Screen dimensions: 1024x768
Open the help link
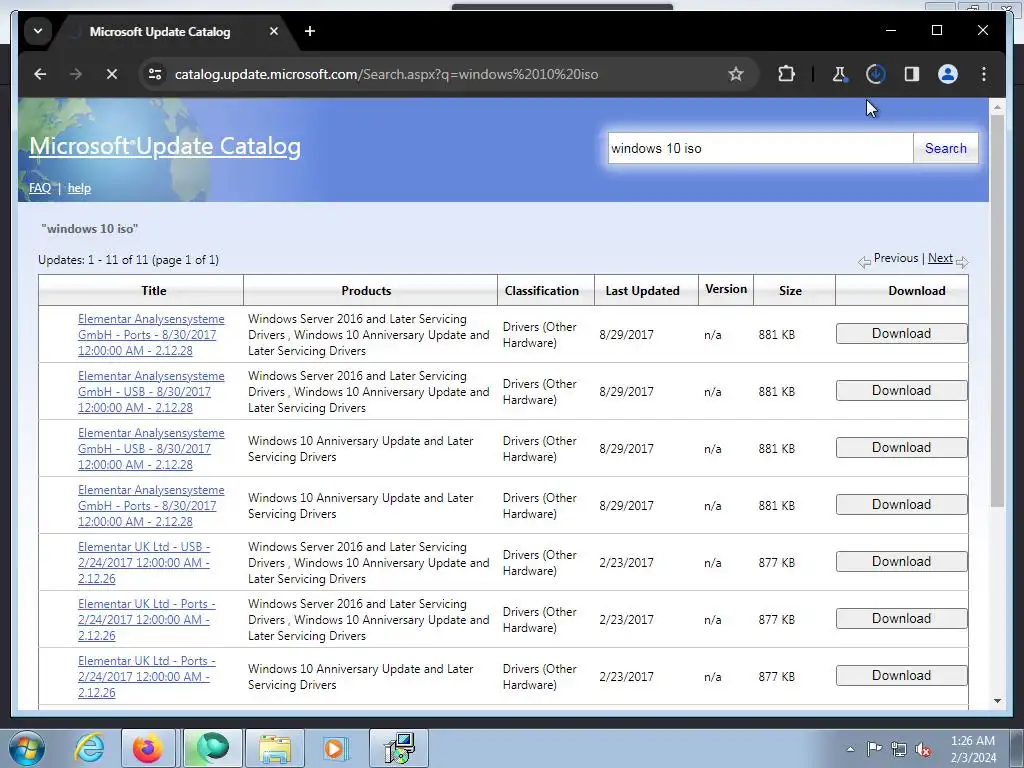[79, 188]
